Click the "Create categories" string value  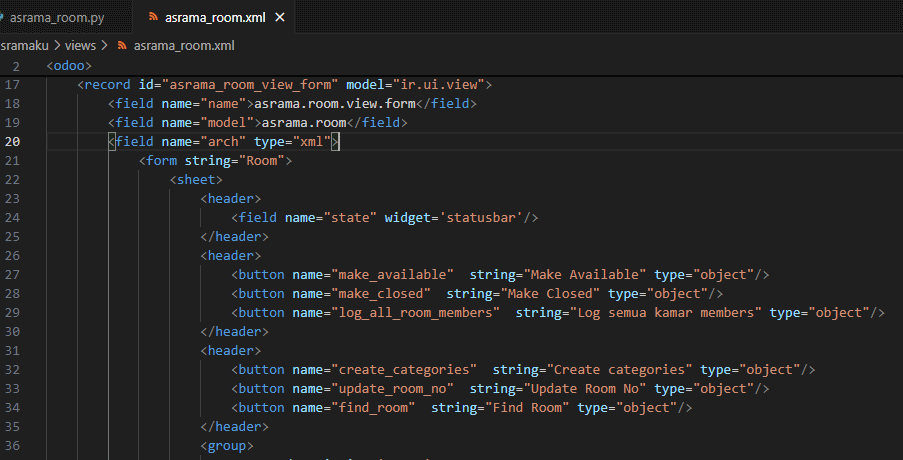[x=619, y=370]
